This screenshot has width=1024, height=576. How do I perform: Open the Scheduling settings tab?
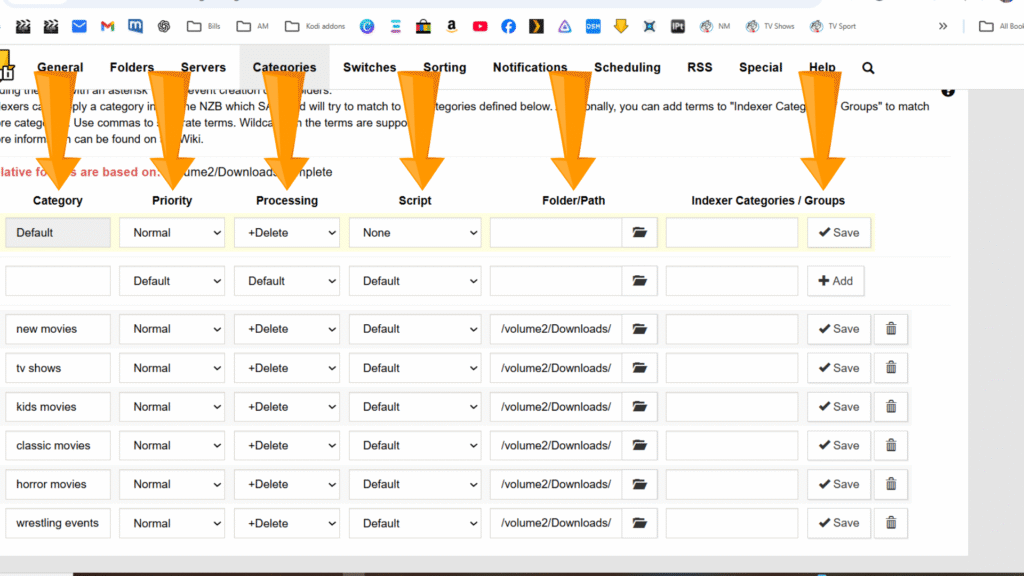(627, 68)
